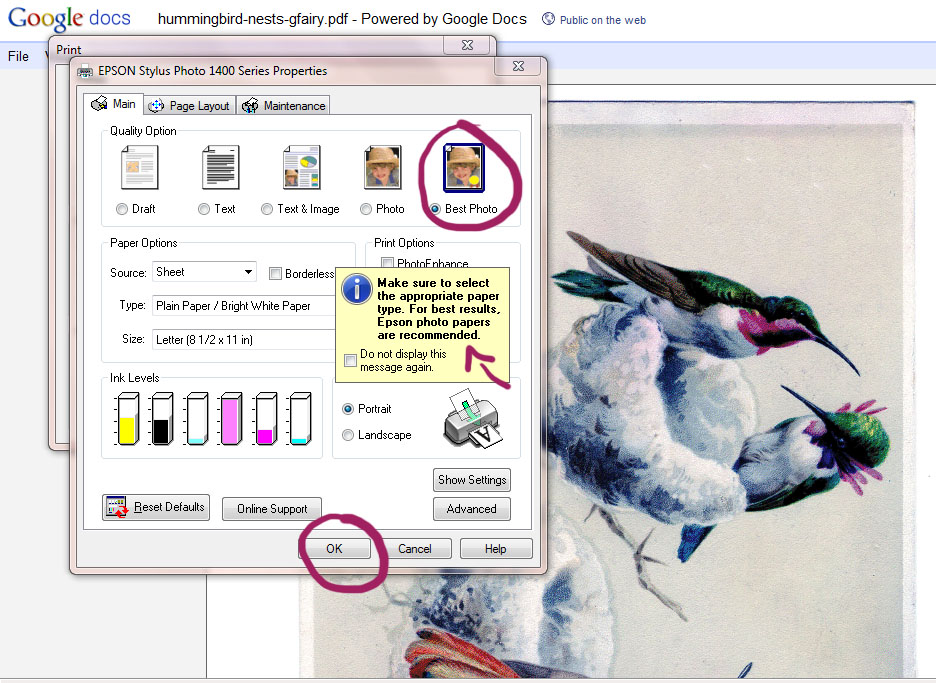This screenshot has height=683, width=936.
Task: Click the Text quality page icon
Action: (x=221, y=168)
